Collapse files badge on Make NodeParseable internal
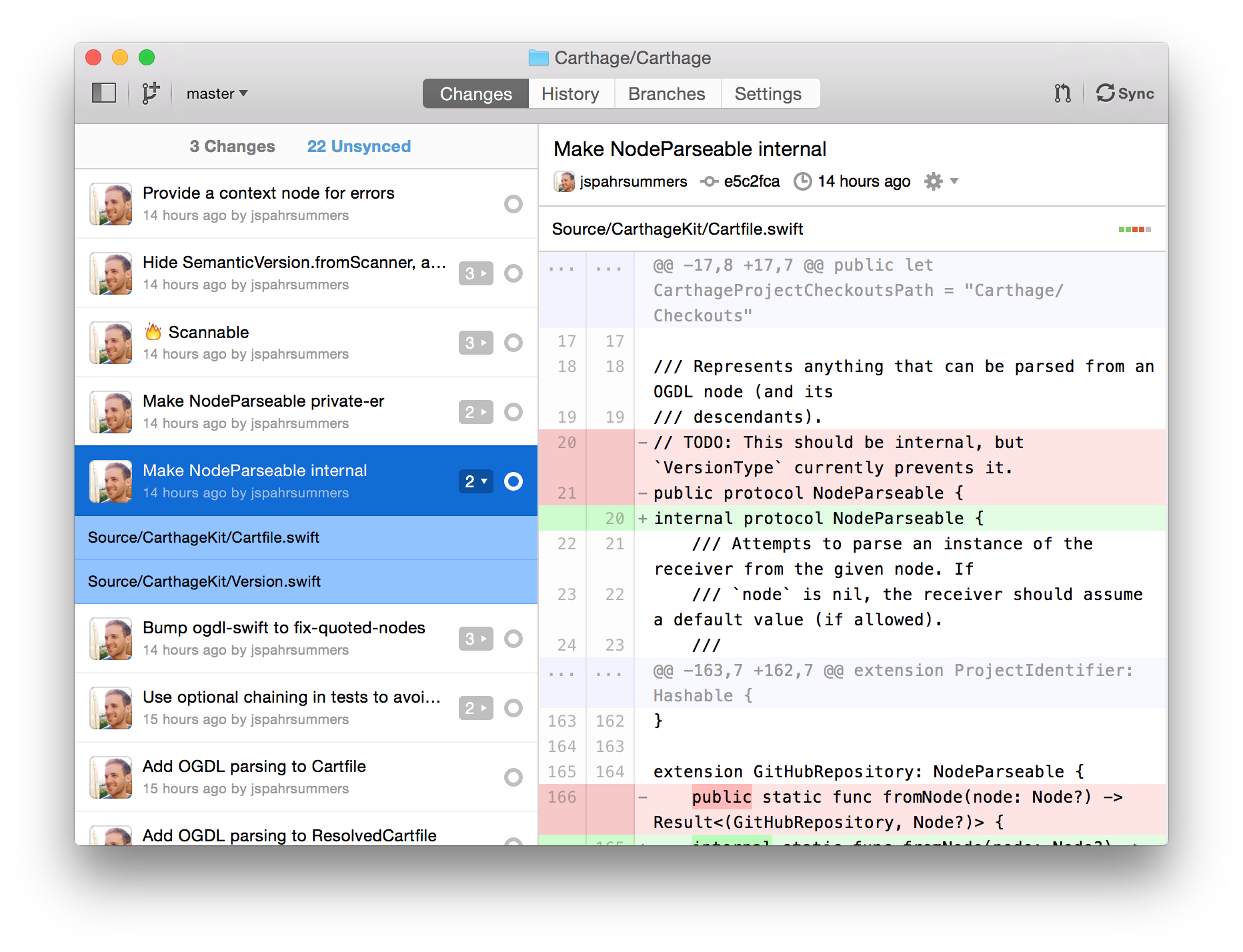This screenshot has height=952, width=1243. coord(475,481)
